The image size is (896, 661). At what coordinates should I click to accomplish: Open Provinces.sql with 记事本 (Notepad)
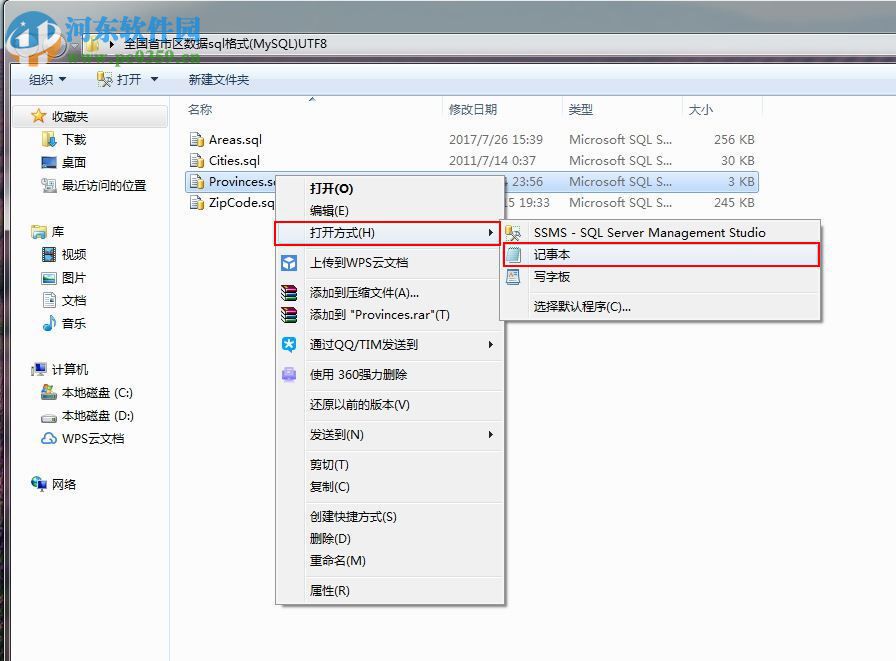554,254
